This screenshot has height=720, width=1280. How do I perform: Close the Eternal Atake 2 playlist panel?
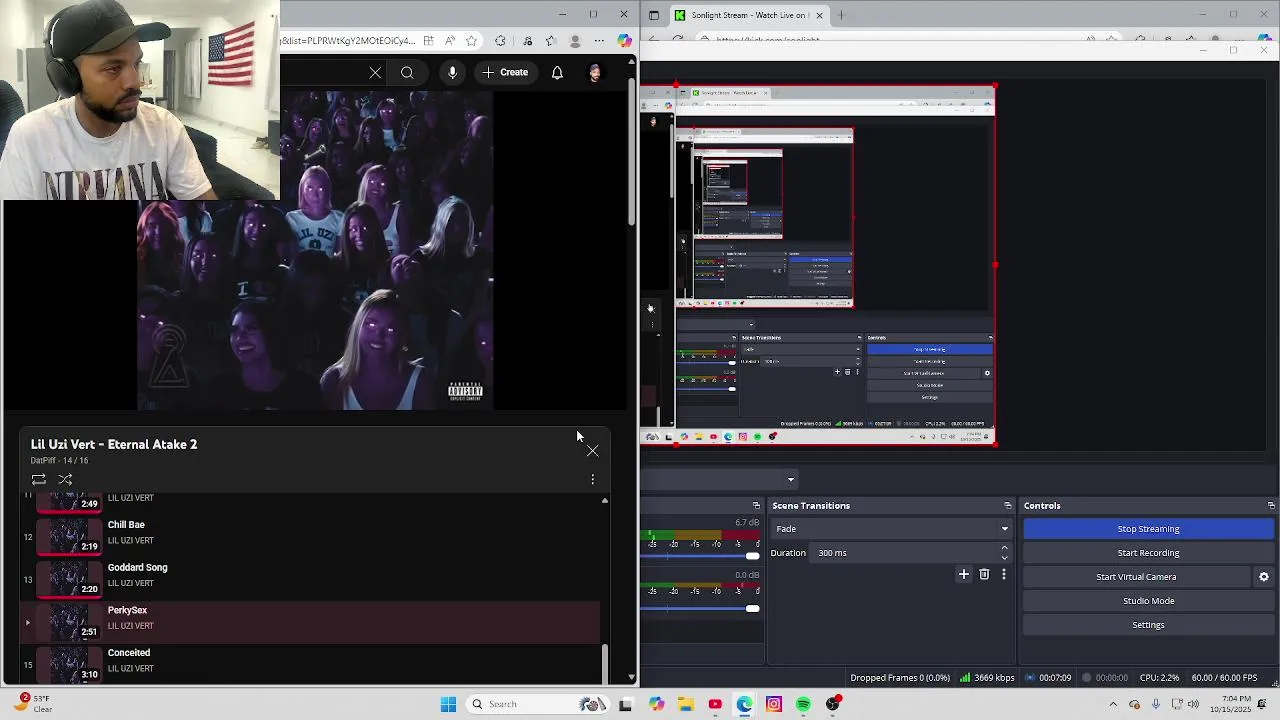(x=593, y=451)
